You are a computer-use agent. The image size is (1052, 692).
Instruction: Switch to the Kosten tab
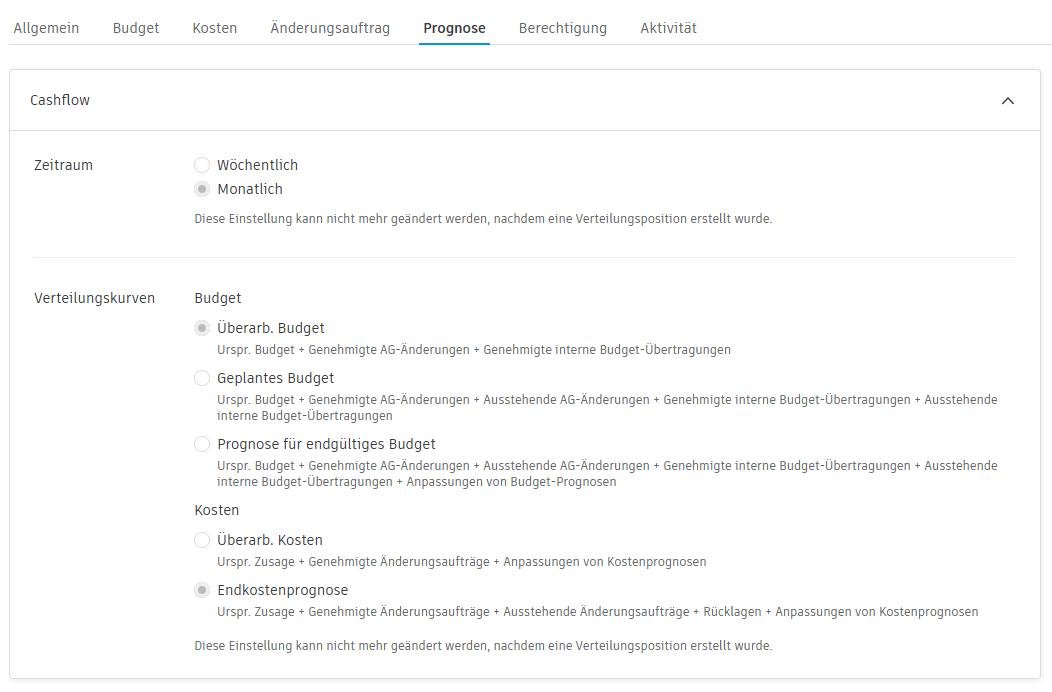point(214,28)
